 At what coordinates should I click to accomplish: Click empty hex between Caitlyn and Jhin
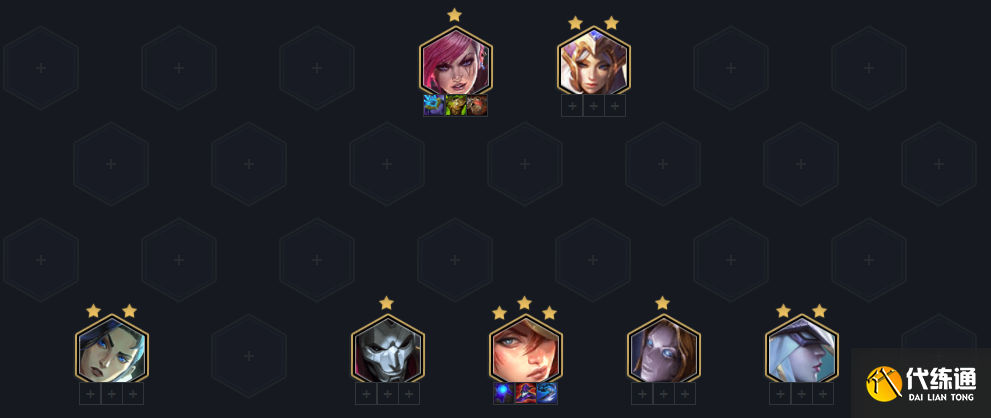click(249, 356)
